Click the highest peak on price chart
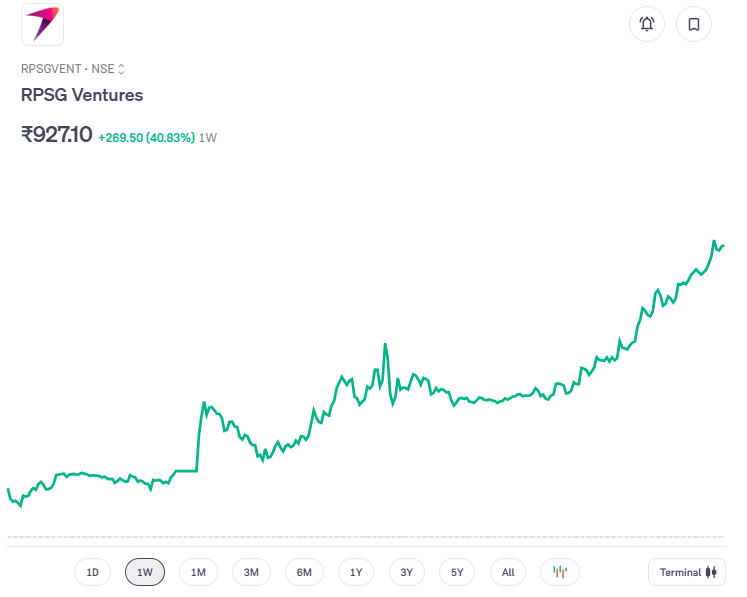 (714, 241)
